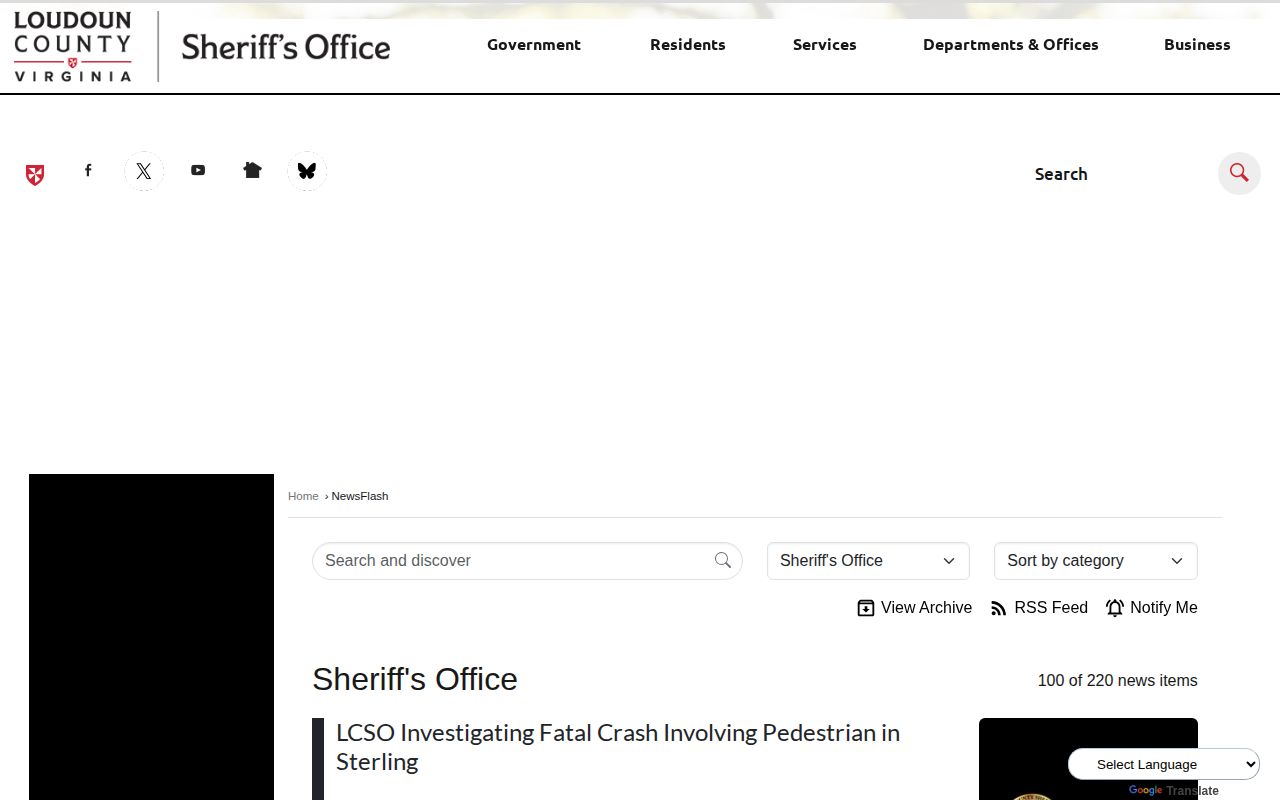The height and width of the screenshot is (800, 1280).
Task: Open the Facebook social icon
Action: tap(88, 171)
